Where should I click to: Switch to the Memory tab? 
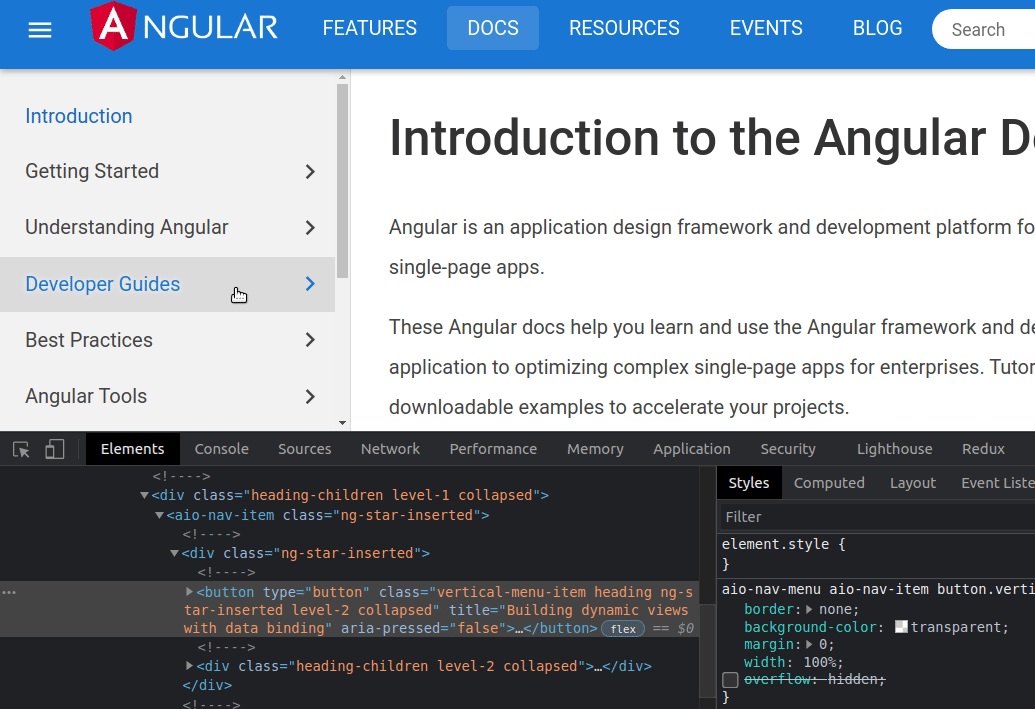click(x=595, y=449)
